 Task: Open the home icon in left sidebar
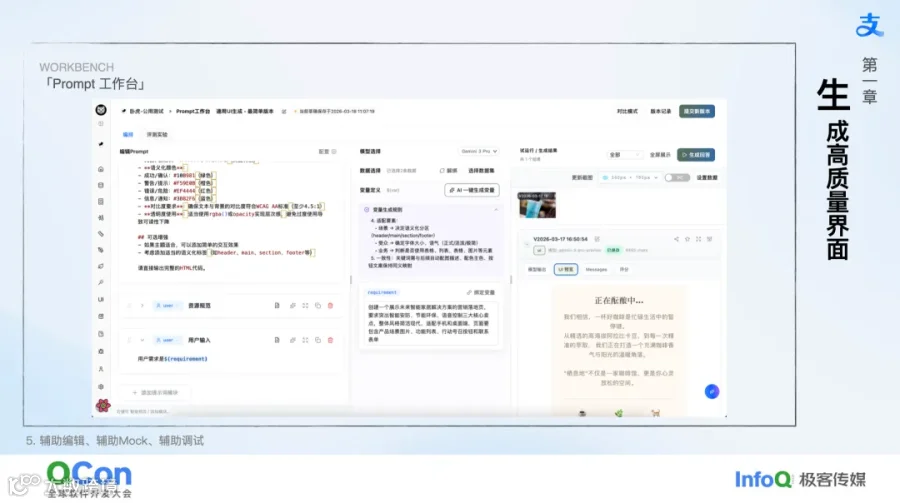(101, 169)
